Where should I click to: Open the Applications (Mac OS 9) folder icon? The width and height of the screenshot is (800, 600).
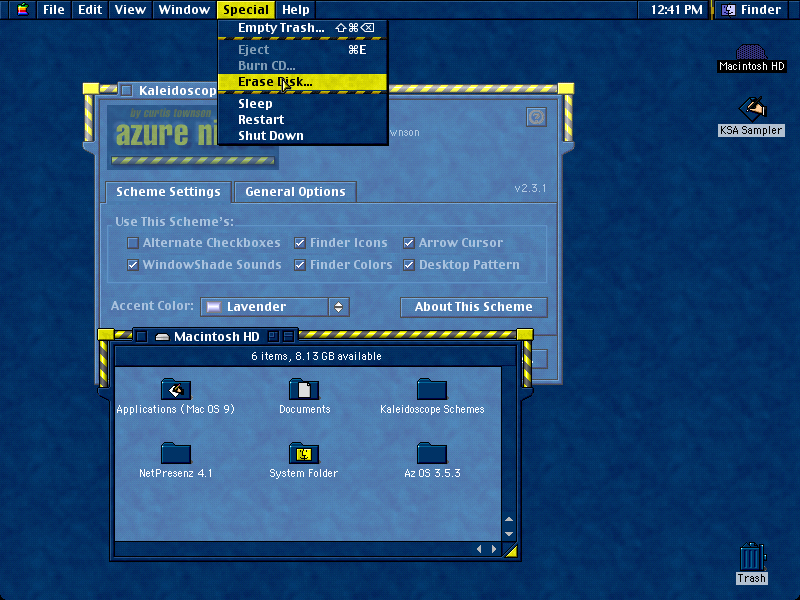pos(176,389)
